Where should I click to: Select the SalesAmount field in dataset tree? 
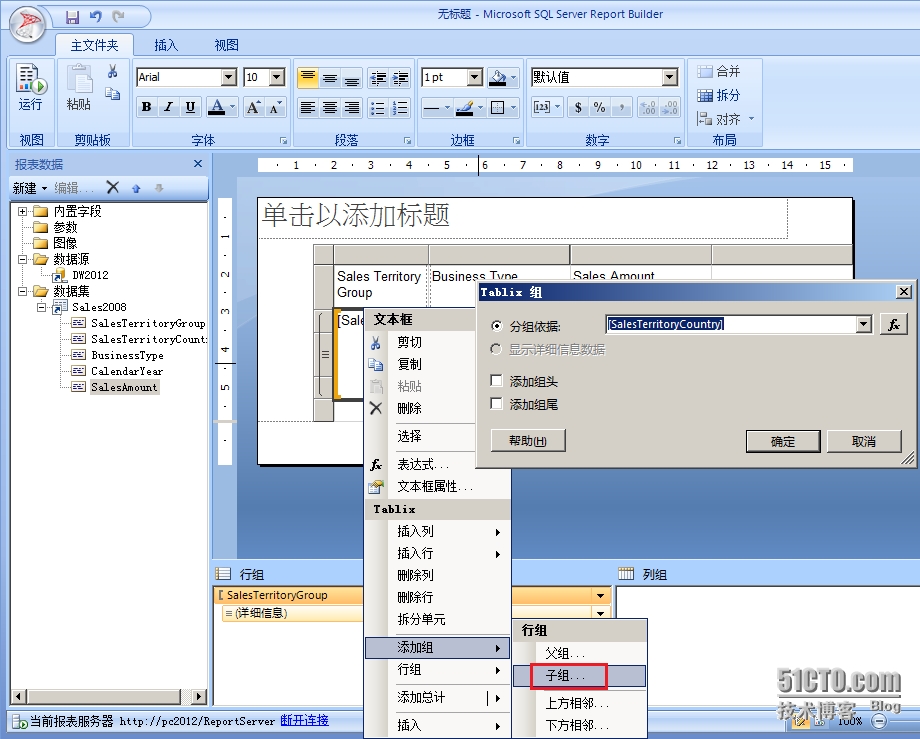point(124,387)
